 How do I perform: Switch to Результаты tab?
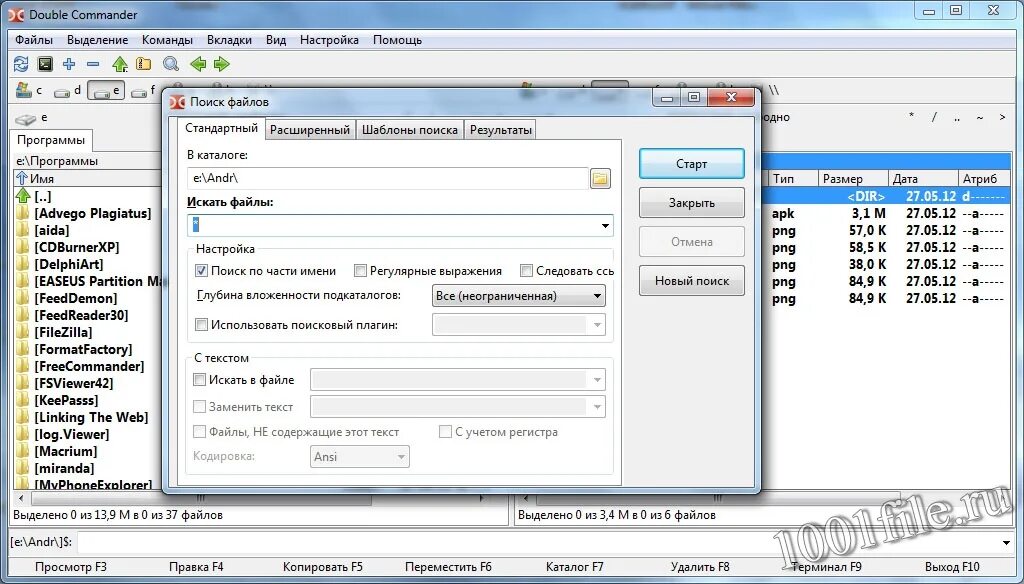(501, 130)
